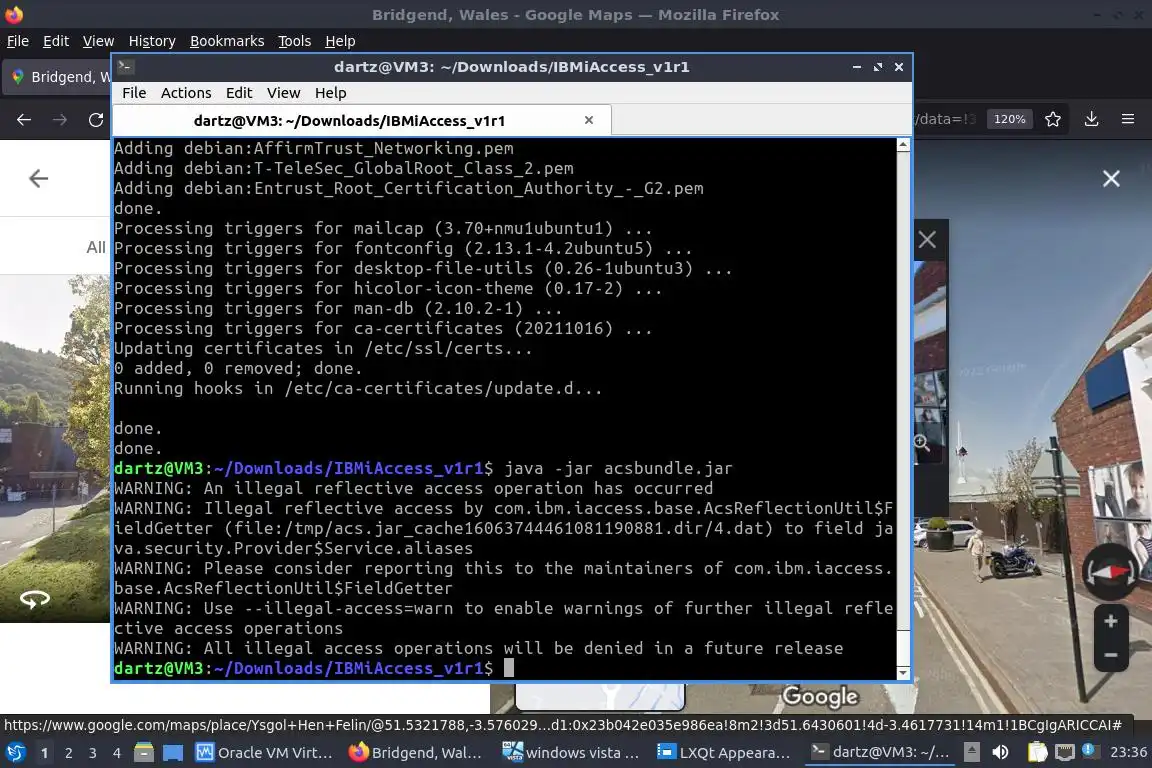Close the dartz@VM3 terminal tab
The height and width of the screenshot is (768, 1152).
click(588, 120)
